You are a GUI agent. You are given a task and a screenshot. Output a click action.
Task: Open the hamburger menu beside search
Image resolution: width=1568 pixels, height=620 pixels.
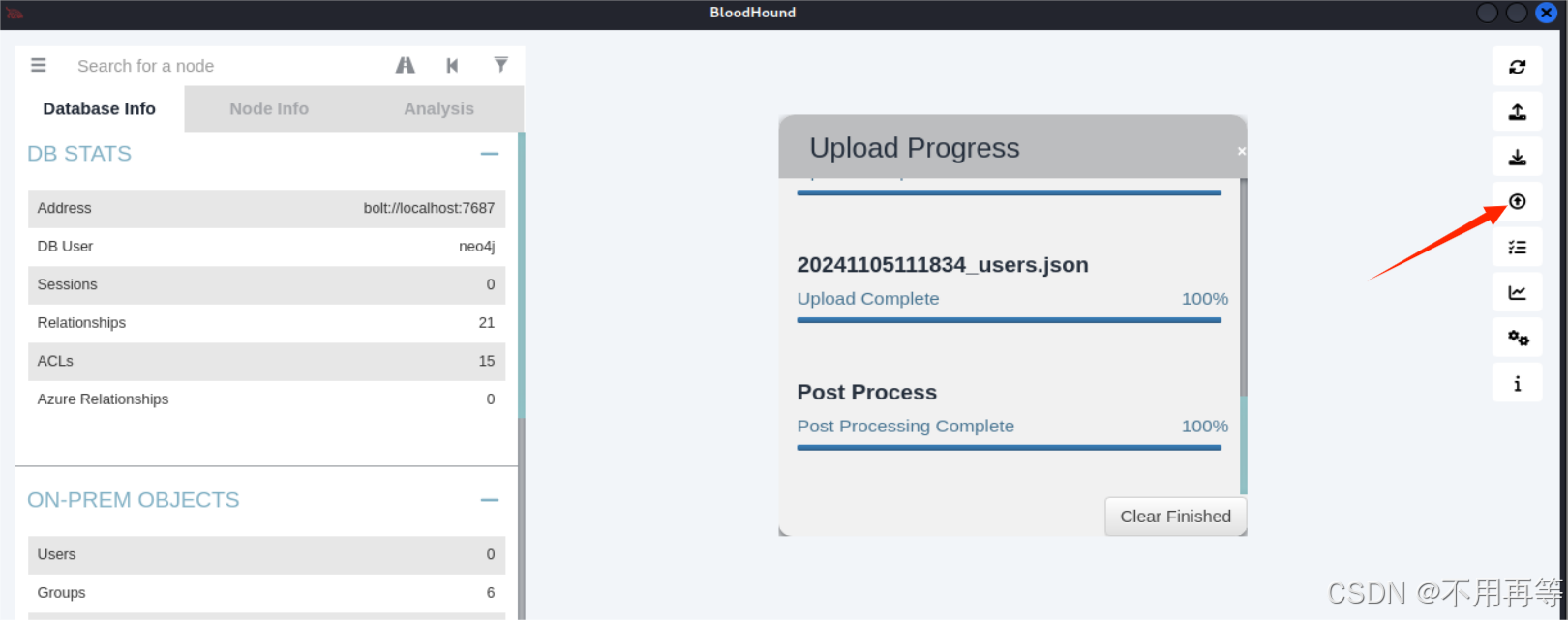pyautogui.click(x=39, y=65)
